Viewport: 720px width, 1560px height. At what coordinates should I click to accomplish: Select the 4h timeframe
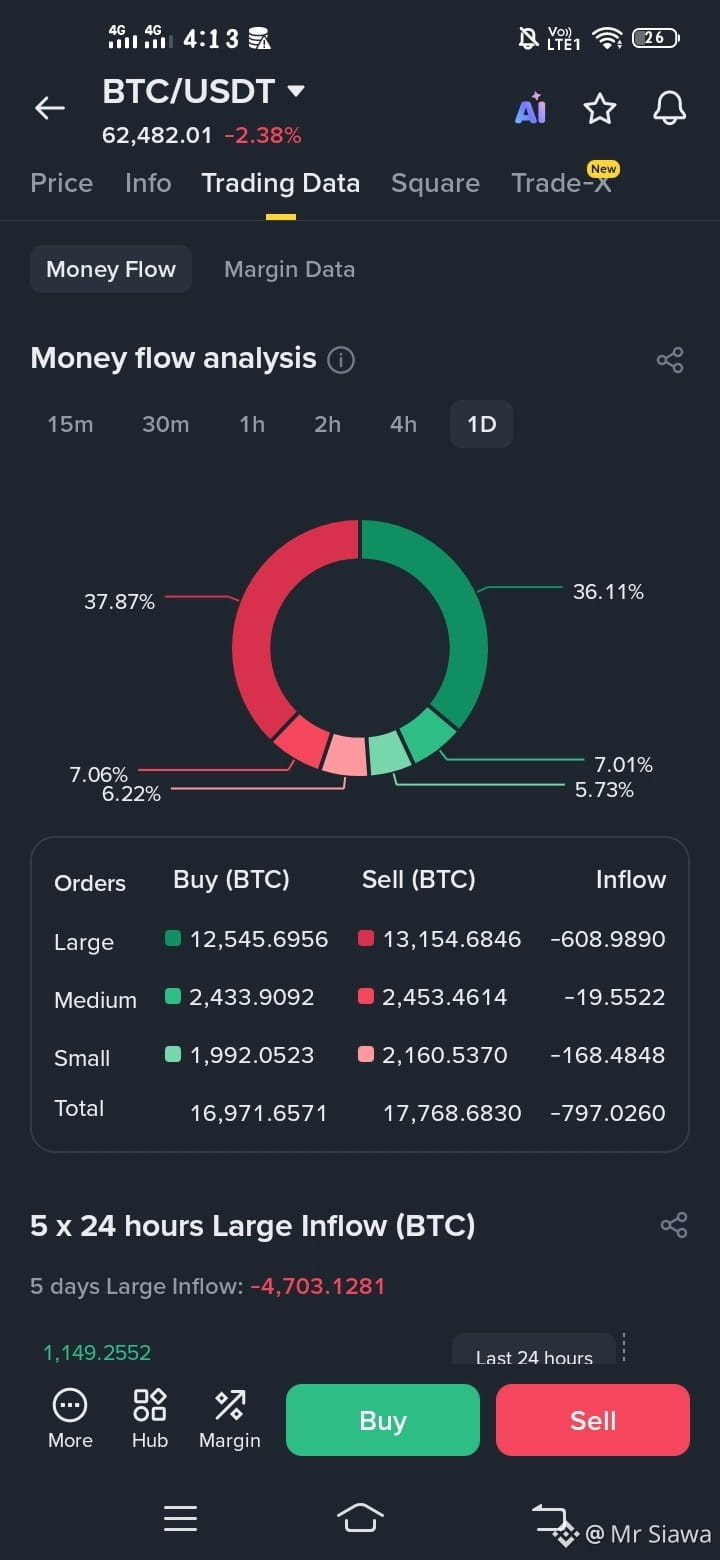point(403,424)
